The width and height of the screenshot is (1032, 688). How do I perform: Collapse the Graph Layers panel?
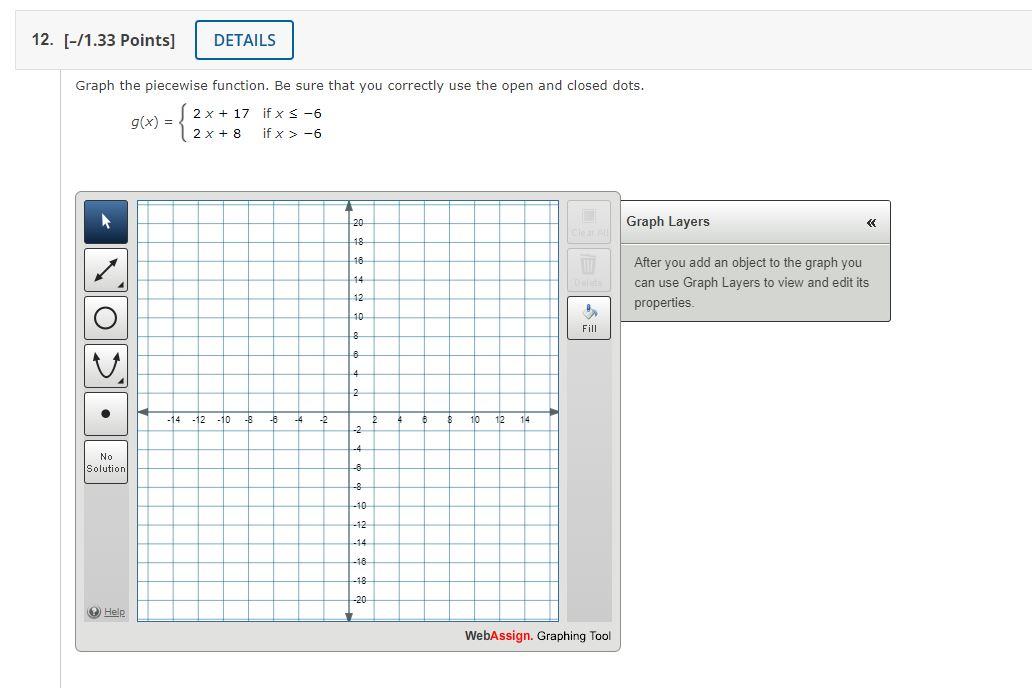click(871, 221)
